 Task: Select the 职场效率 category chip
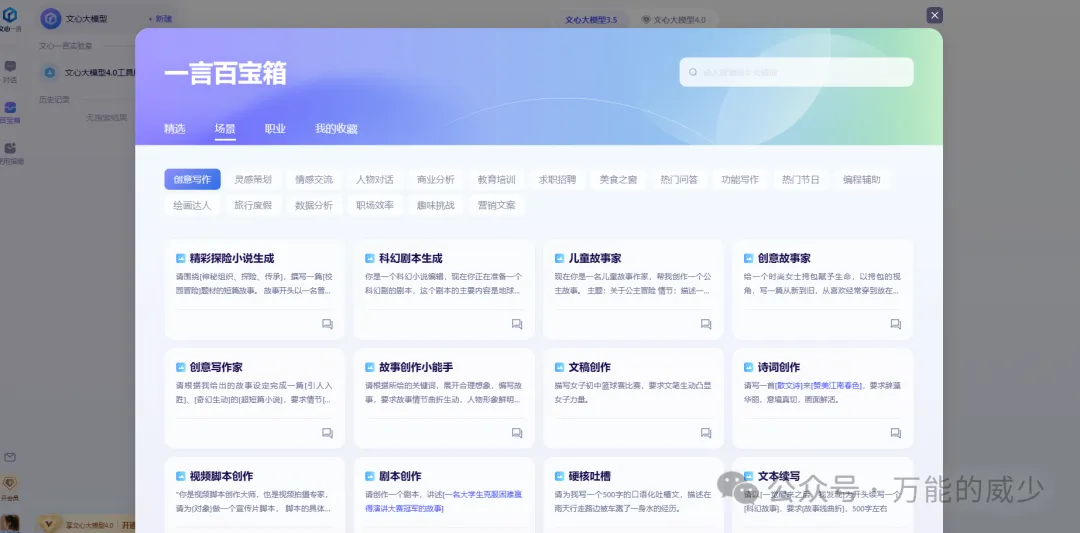(x=375, y=205)
